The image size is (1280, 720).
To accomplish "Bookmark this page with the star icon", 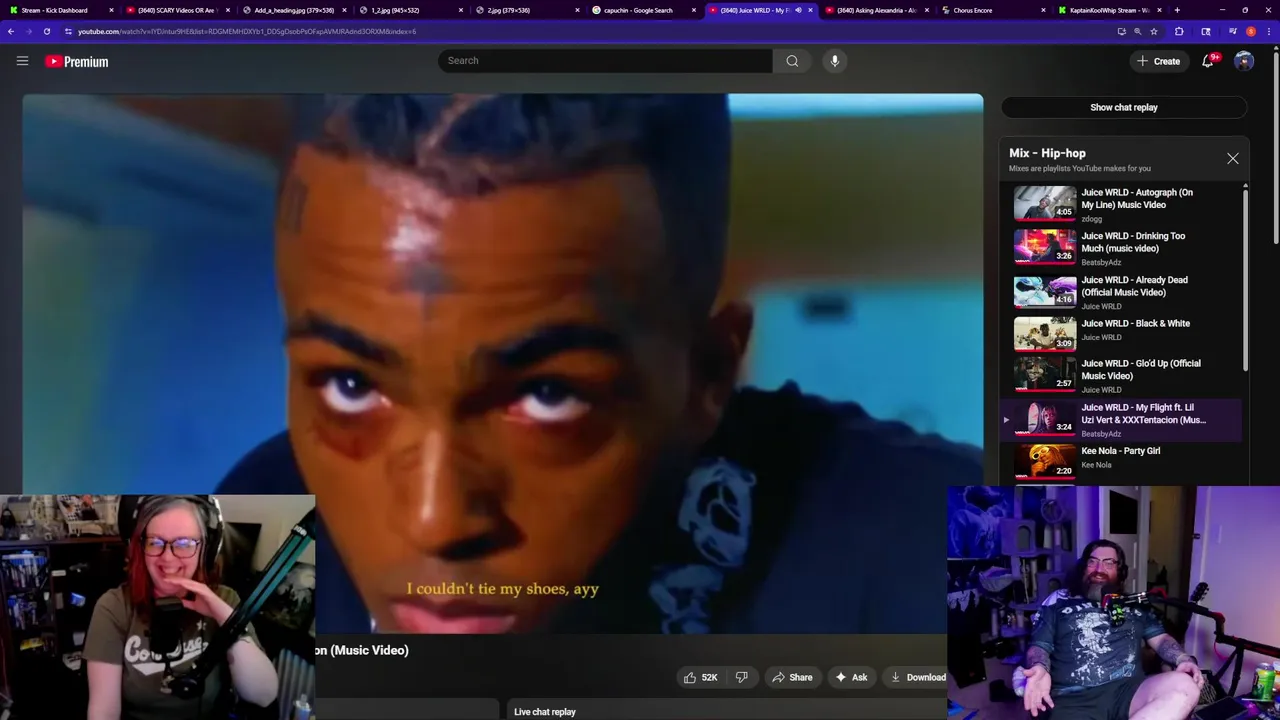I will tap(1154, 31).
